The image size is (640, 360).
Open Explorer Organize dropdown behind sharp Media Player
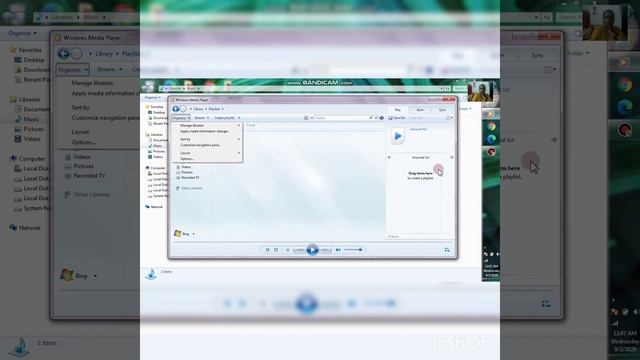(x=153, y=98)
